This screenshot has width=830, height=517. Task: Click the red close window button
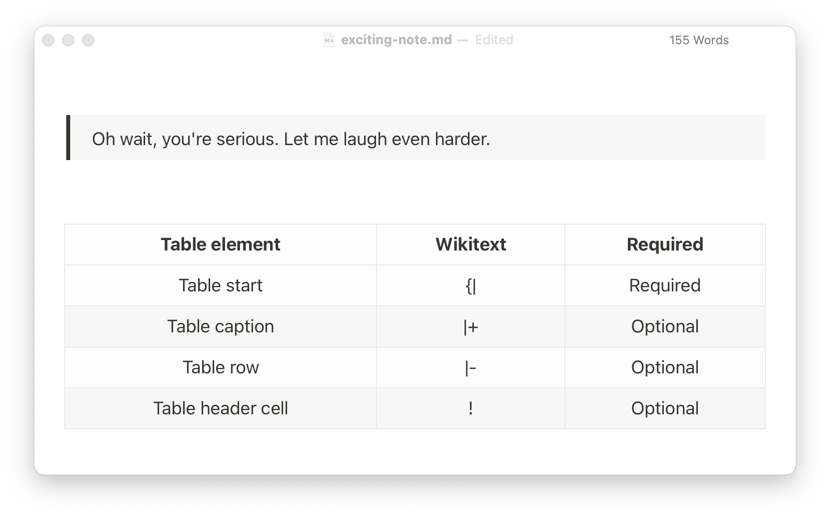(x=48, y=40)
